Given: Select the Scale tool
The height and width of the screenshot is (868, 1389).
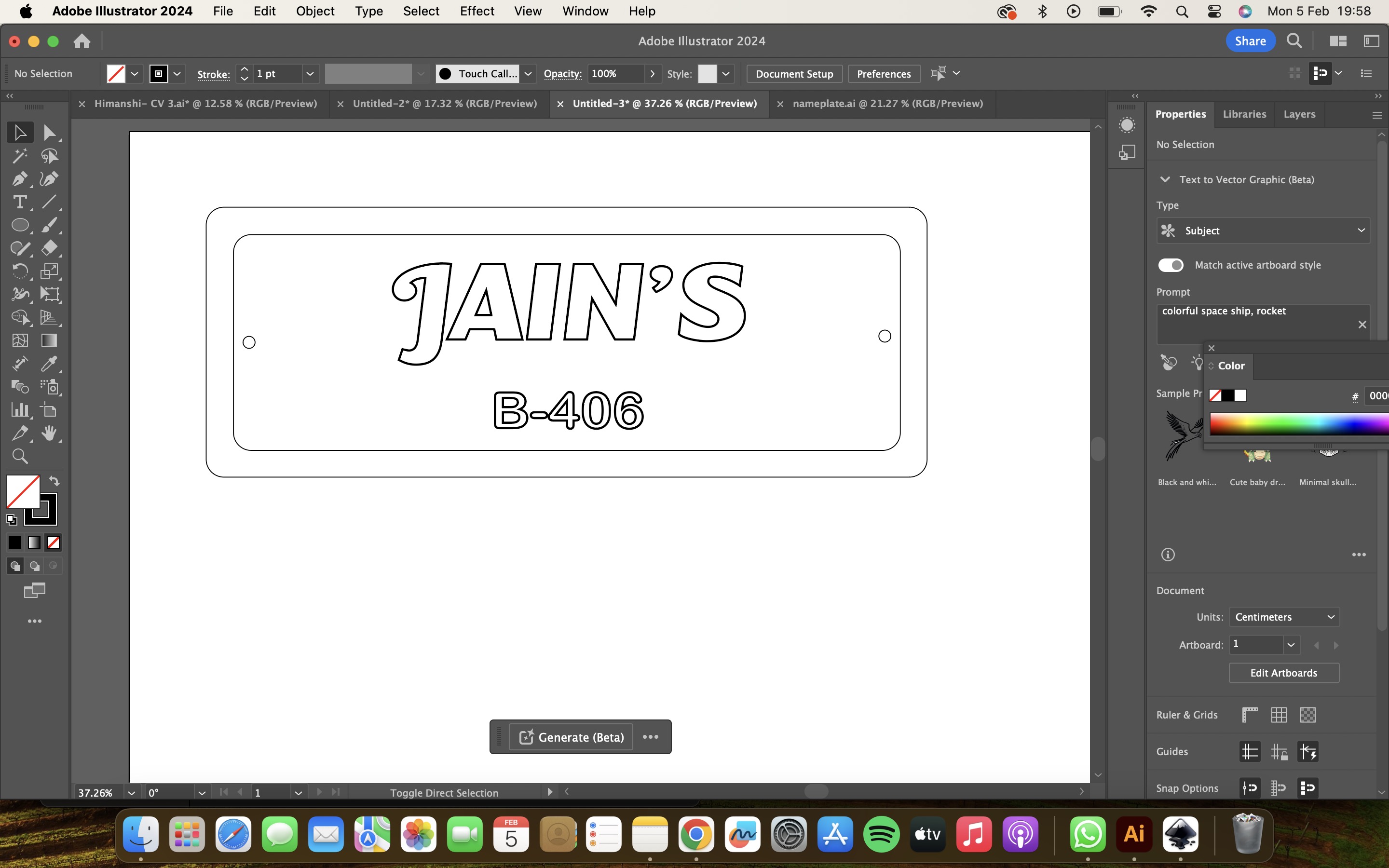Looking at the screenshot, I should tap(49, 271).
